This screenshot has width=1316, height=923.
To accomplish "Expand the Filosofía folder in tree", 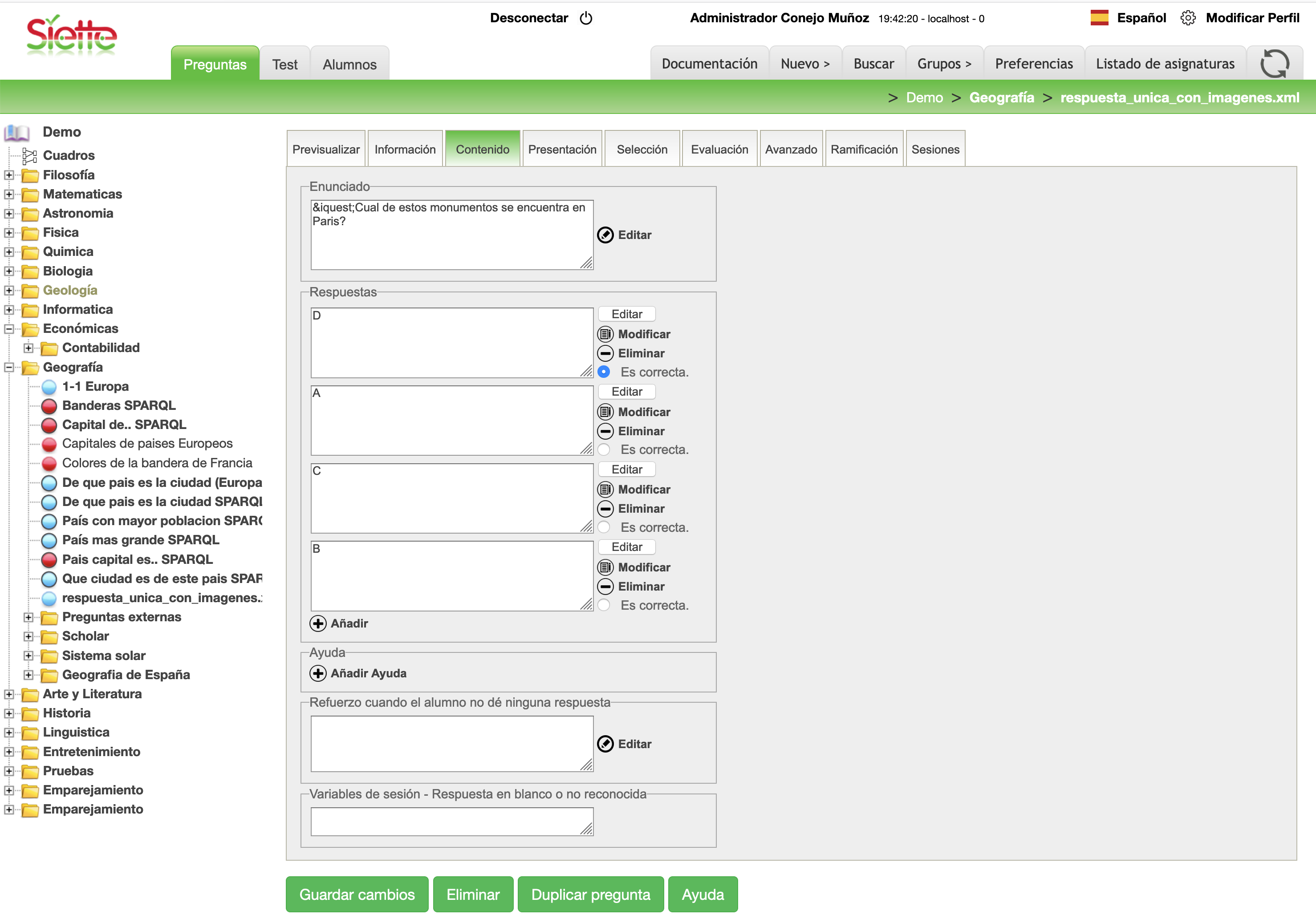I will pos(9,175).
